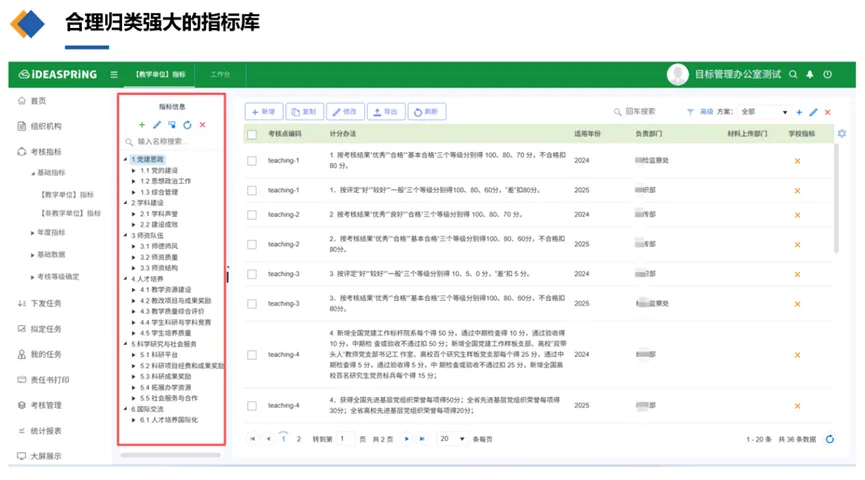This screenshot has height=480, width=865.
Task: Add node with green plus in indicator panel
Action: point(142,125)
